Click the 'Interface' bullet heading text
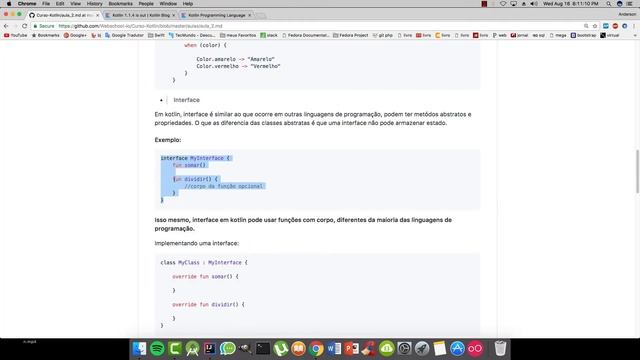 click(x=187, y=100)
